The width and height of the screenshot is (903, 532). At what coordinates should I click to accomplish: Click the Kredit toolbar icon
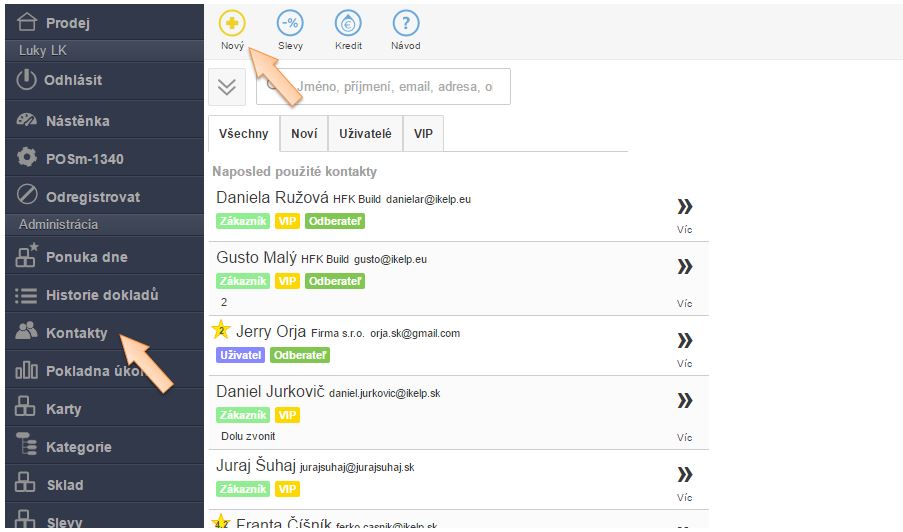coord(348,23)
